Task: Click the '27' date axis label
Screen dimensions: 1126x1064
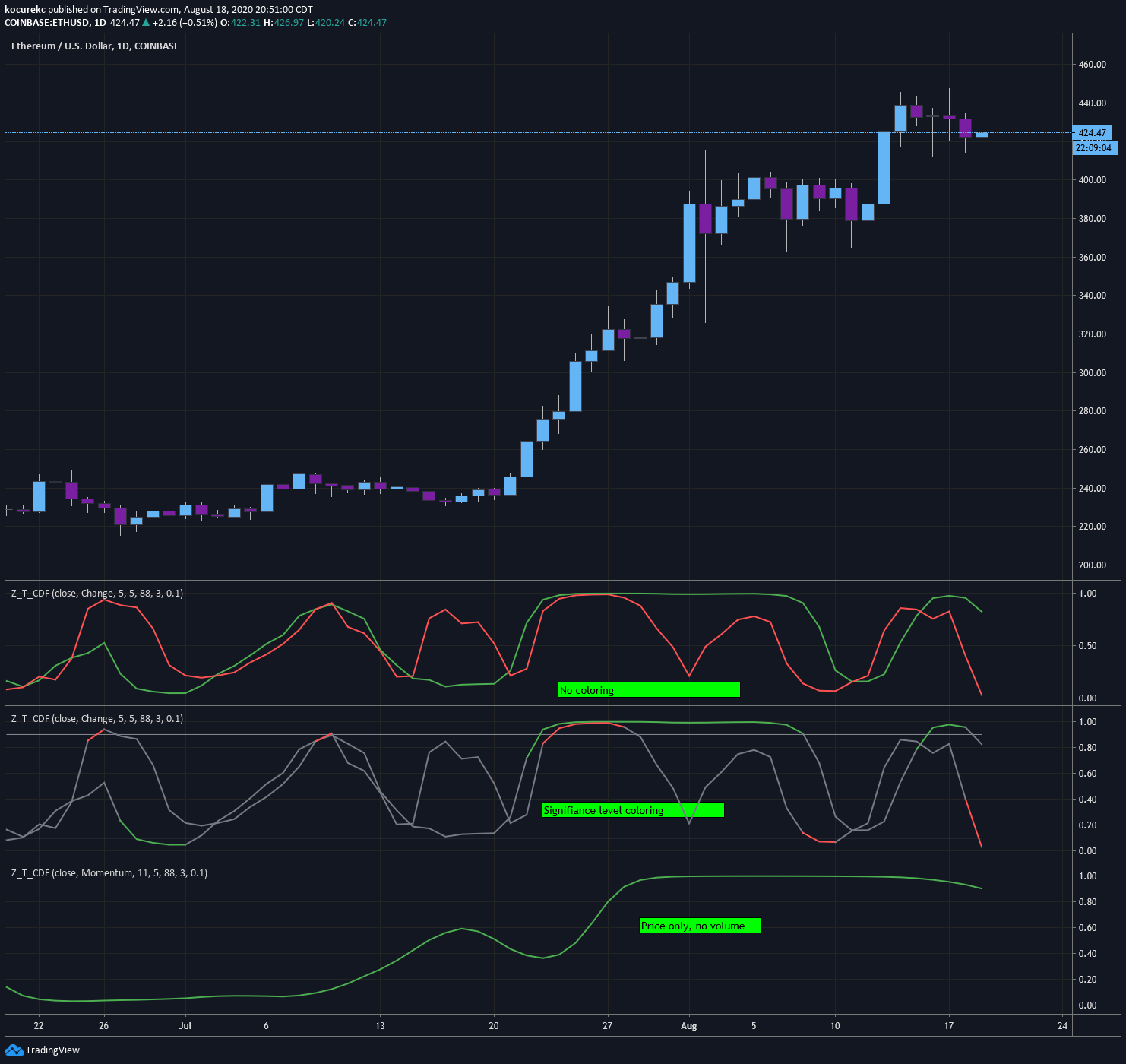Action: click(x=607, y=1026)
